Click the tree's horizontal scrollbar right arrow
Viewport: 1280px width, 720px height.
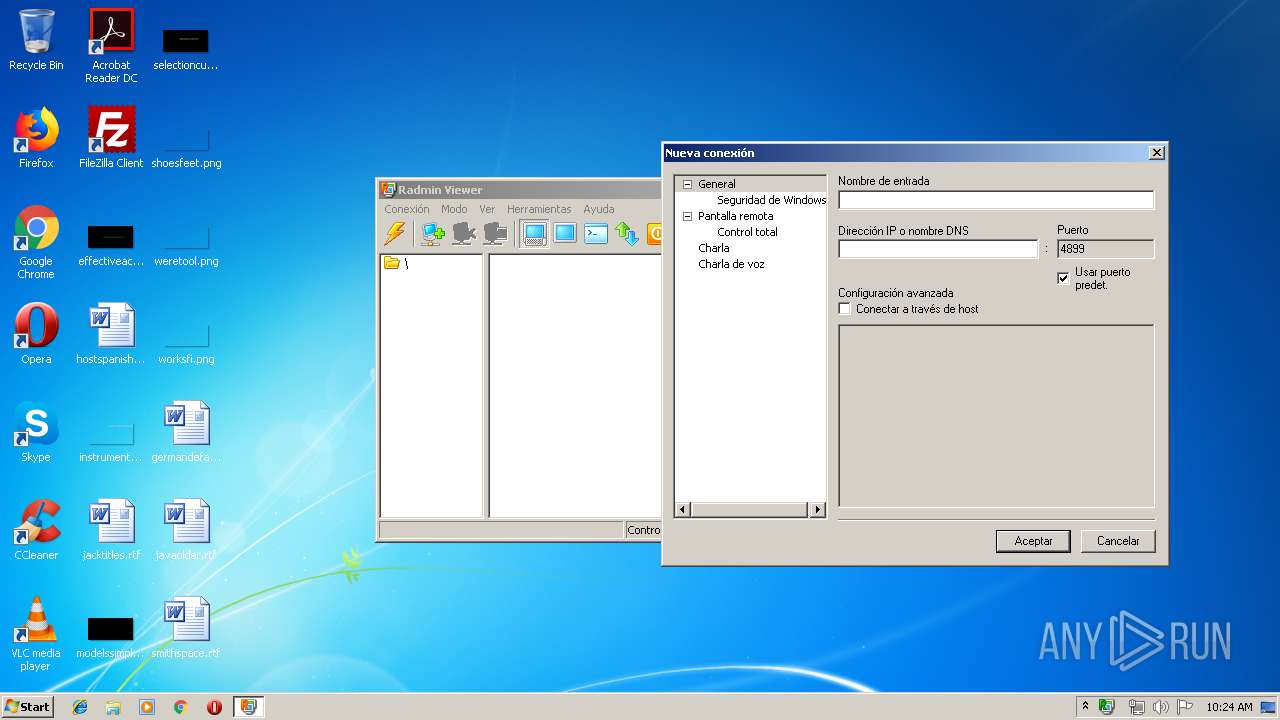(818, 510)
